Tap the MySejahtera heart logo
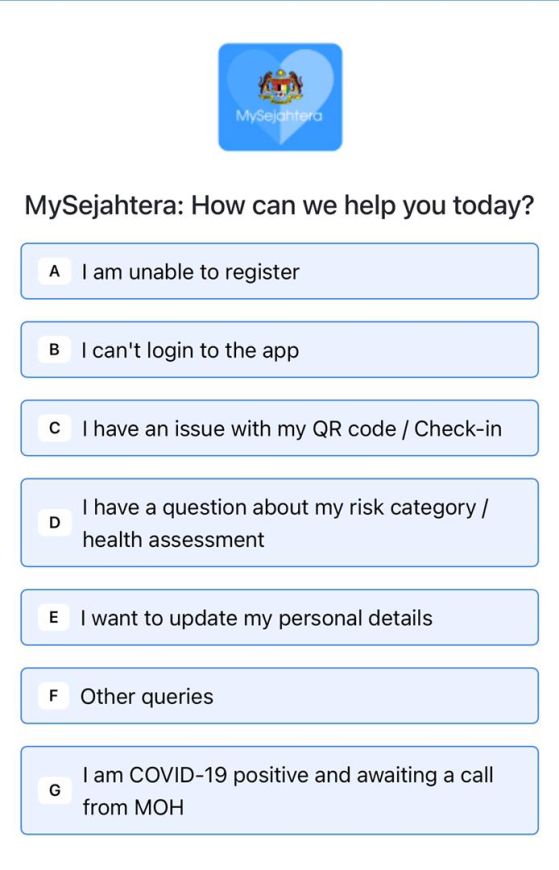The height and width of the screenshot is (870, 559). (280, 97)
